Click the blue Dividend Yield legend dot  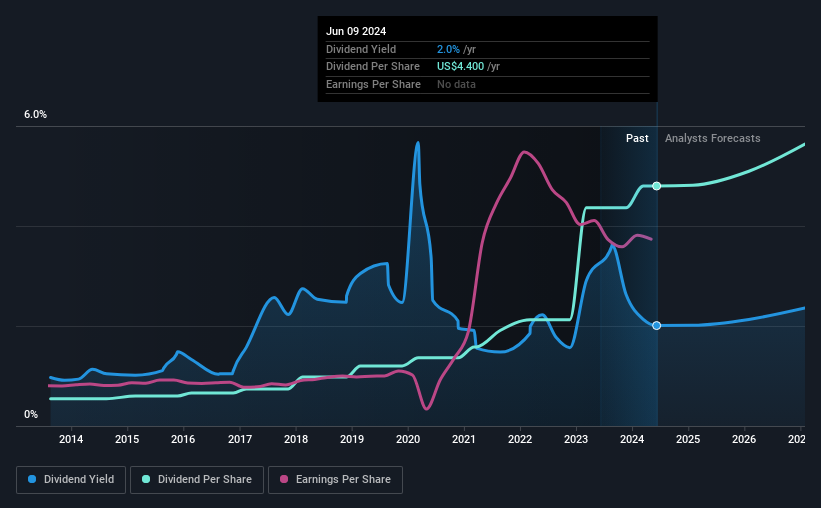[x=32, y=479]
